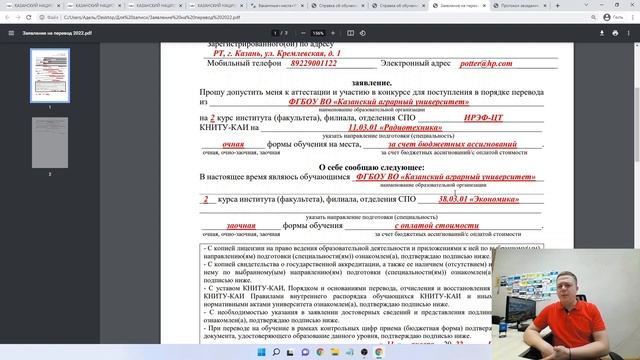
Task: Zoom in on the PDF
Action: click(333, 33)
